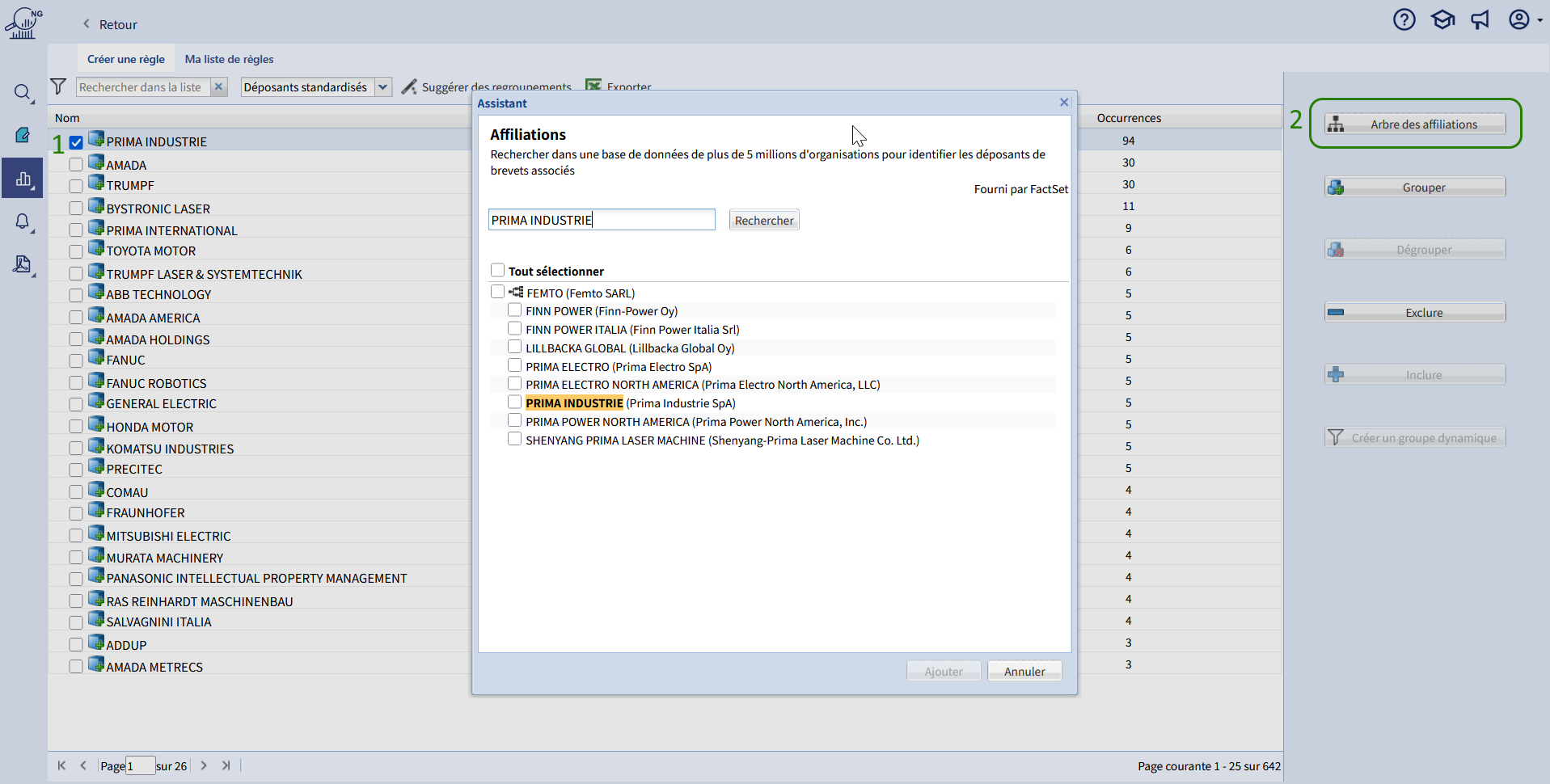Check the TOYOTA MOTOR row checkbox

coord(76,251)
